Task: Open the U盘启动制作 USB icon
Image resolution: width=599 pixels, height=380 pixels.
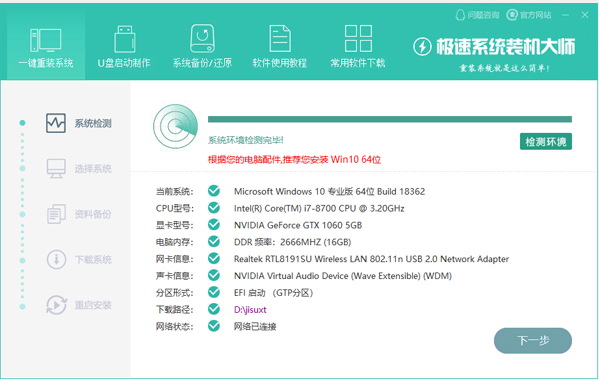Action: (x=125, y=39)
